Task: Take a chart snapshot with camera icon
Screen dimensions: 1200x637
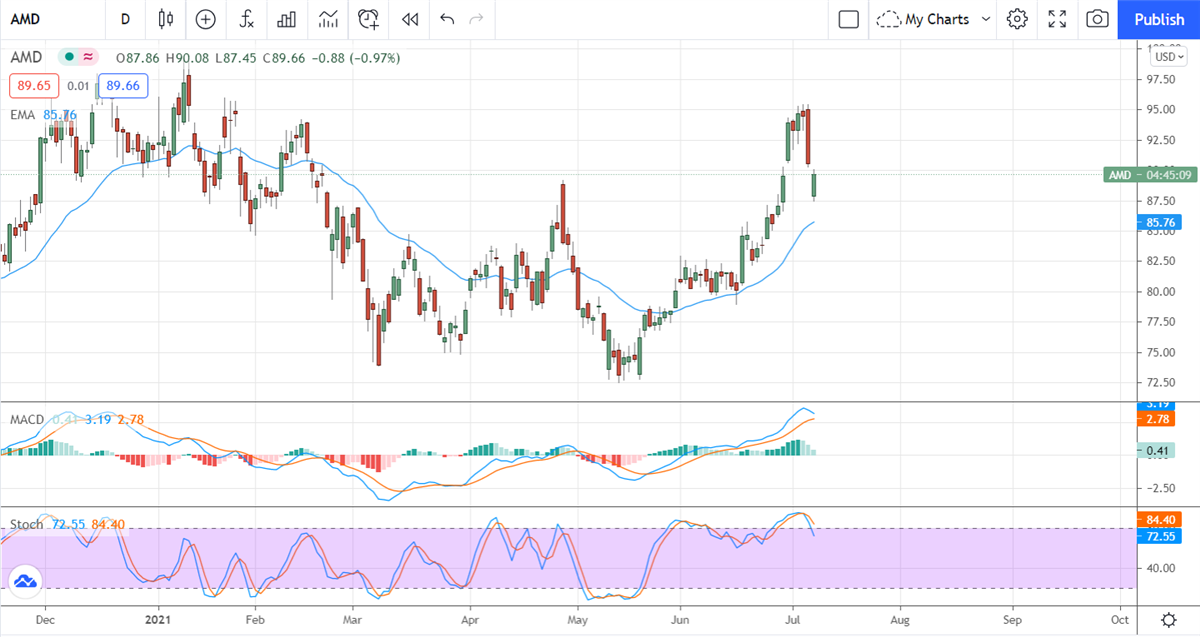Action: coord(1097,19)
